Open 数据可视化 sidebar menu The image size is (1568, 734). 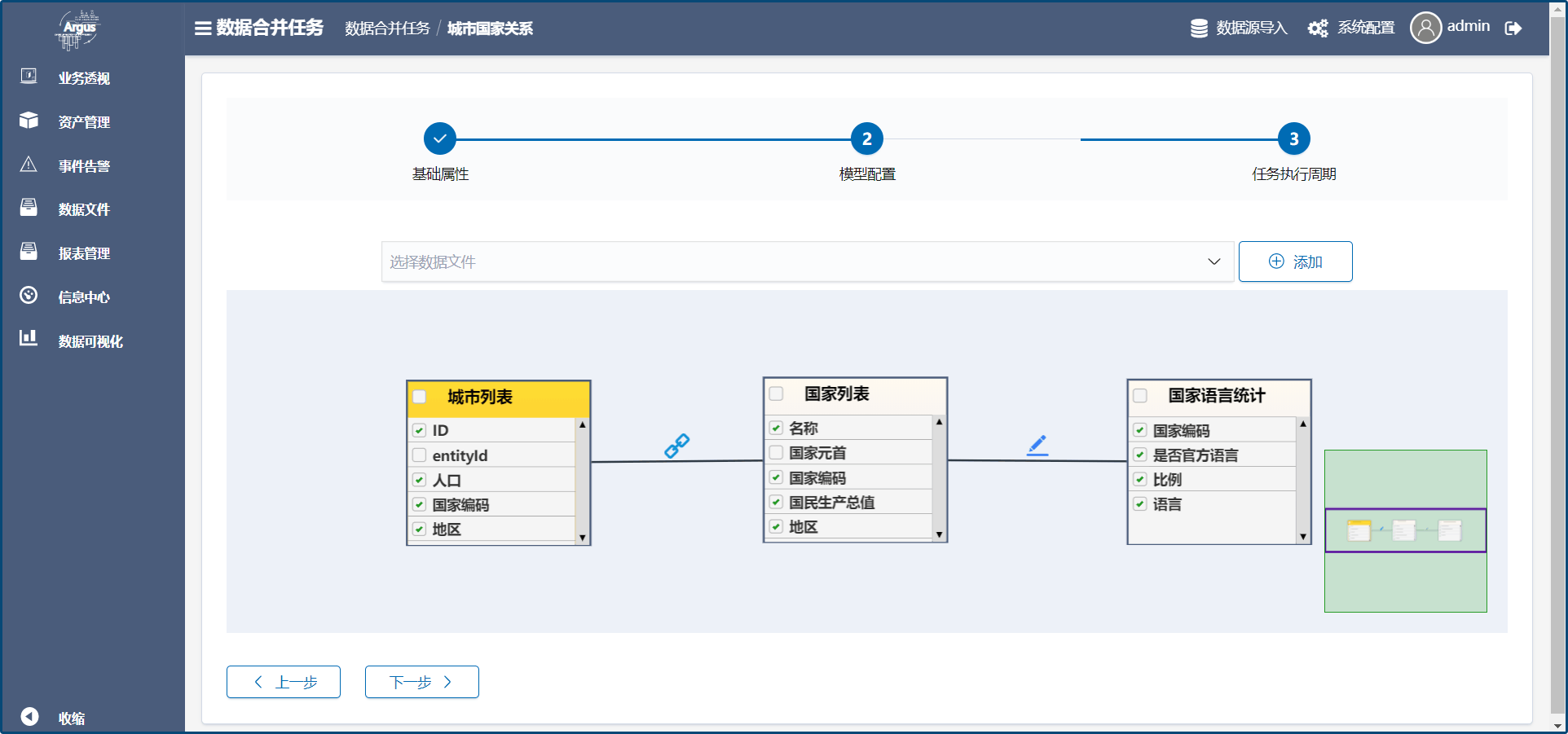pos(90,341)
